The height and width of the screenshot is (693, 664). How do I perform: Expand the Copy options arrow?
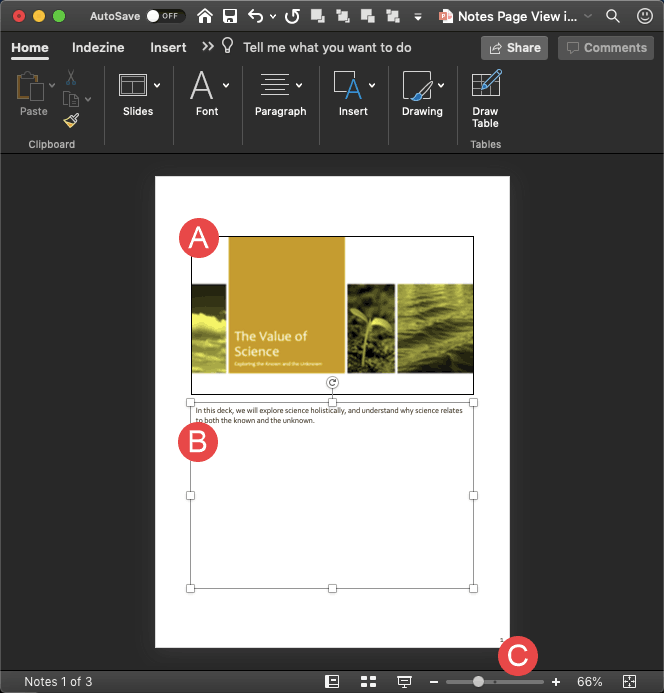pyautogui.click(x=88, y=99)
